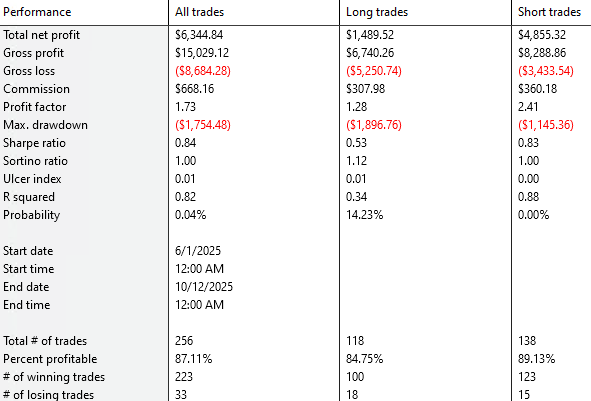The width and height of the screenshot is (591, 401).
Task: Select the All trades column header
Action: tap(199, 12)
